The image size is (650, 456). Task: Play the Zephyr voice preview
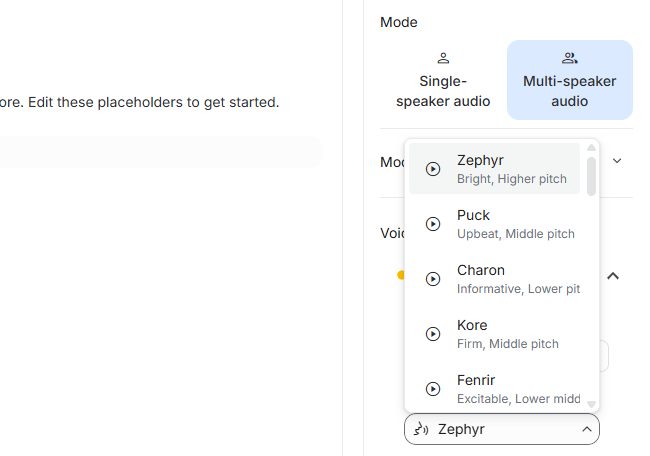click(x=433, y=169)
